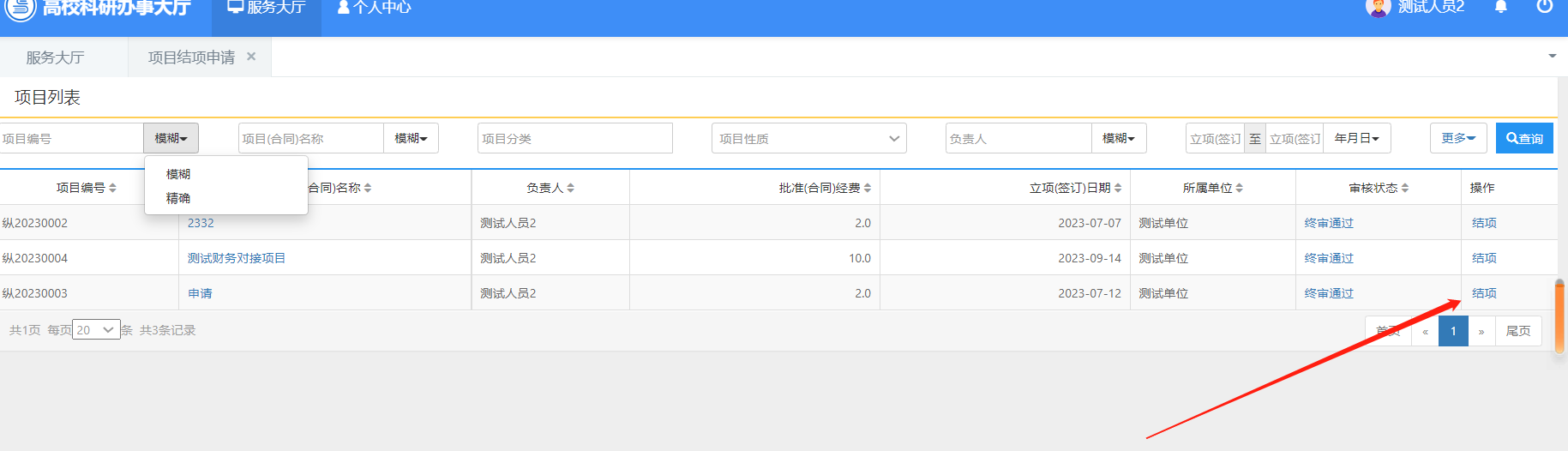Click the 负责人 search input field
The height and width of the screenshot is (451, 1568).
click(1018, 138)
